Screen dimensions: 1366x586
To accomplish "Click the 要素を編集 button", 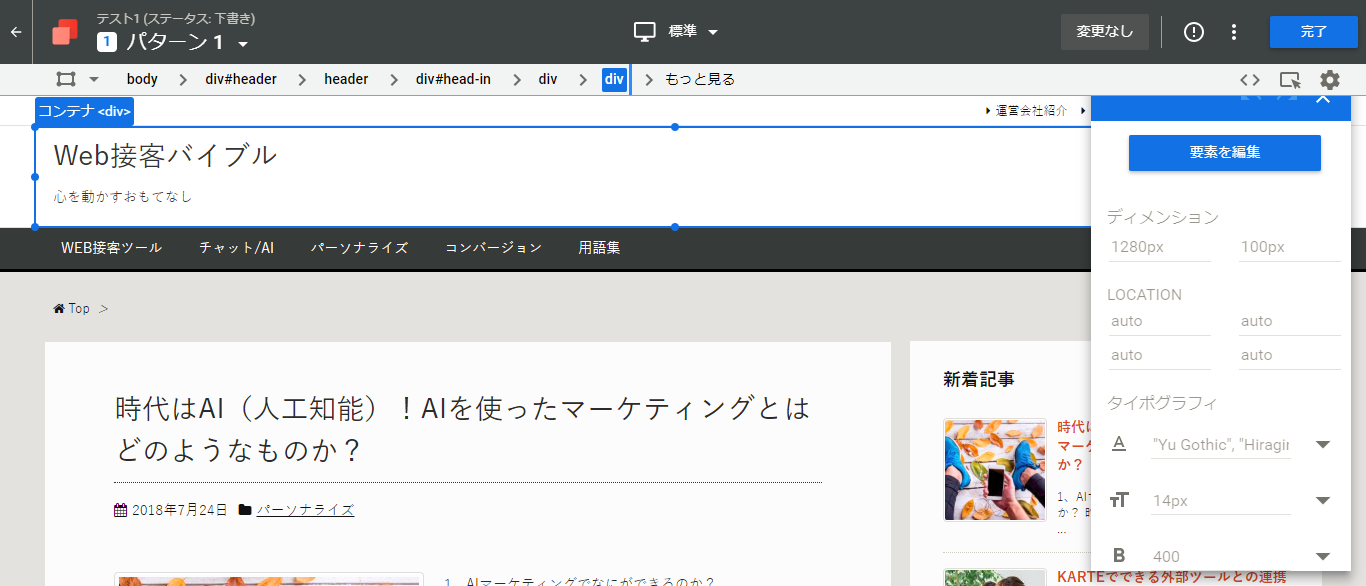I will tap(1225, 153).
